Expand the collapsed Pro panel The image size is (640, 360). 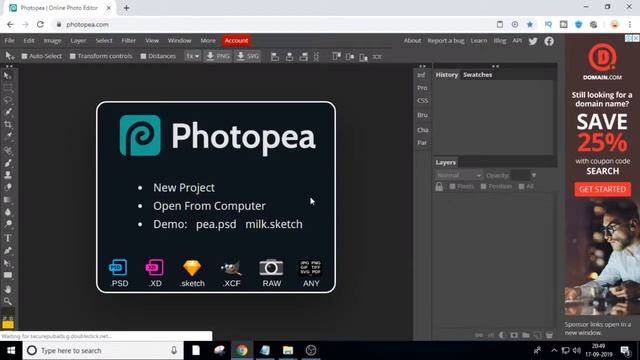click(x=422, y=88)
